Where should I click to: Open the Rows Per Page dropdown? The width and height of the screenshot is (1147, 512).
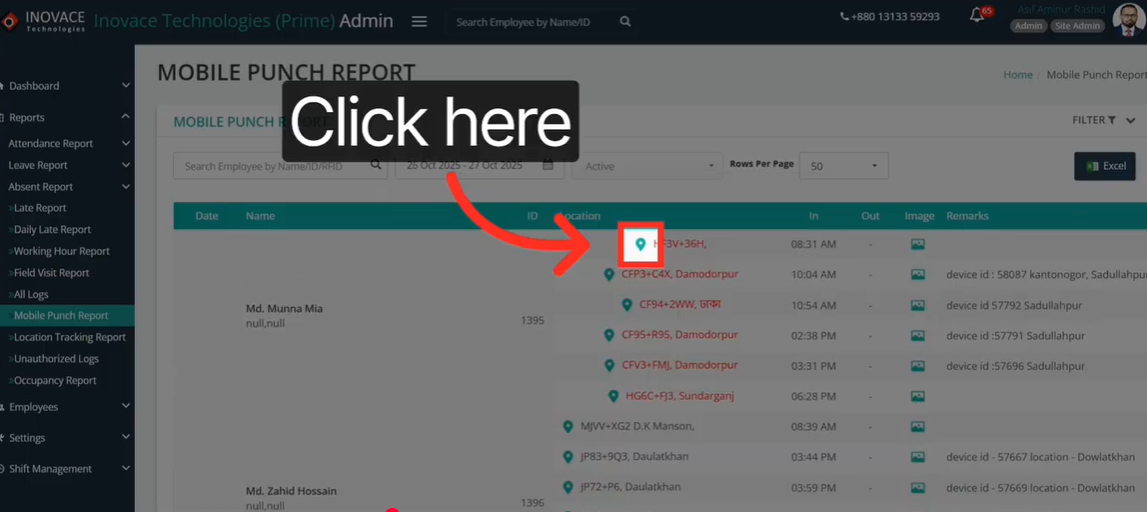click(x=844, y=166)
